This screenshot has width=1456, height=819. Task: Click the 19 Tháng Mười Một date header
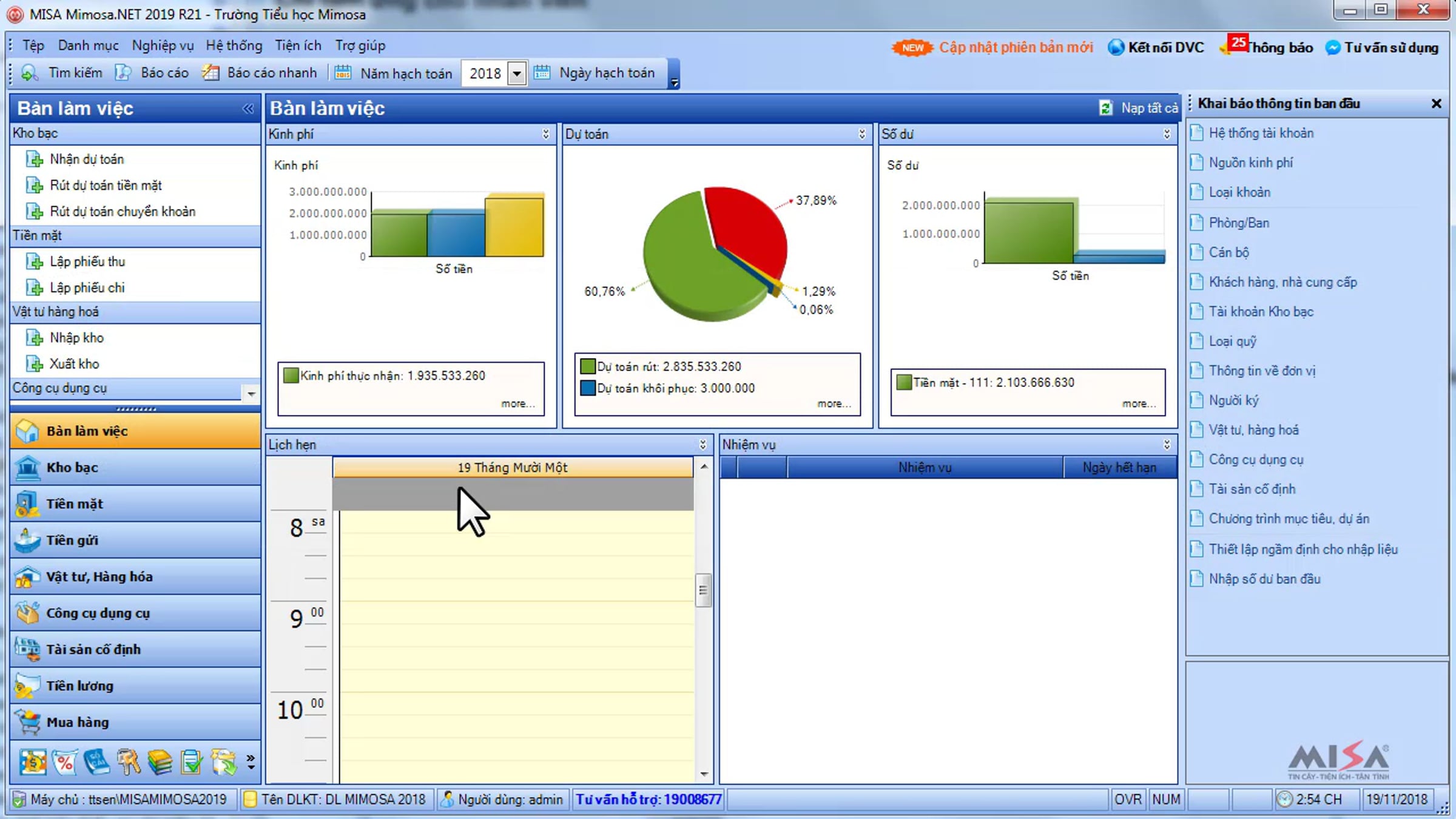pyautogui.click(x=513, y=468)
